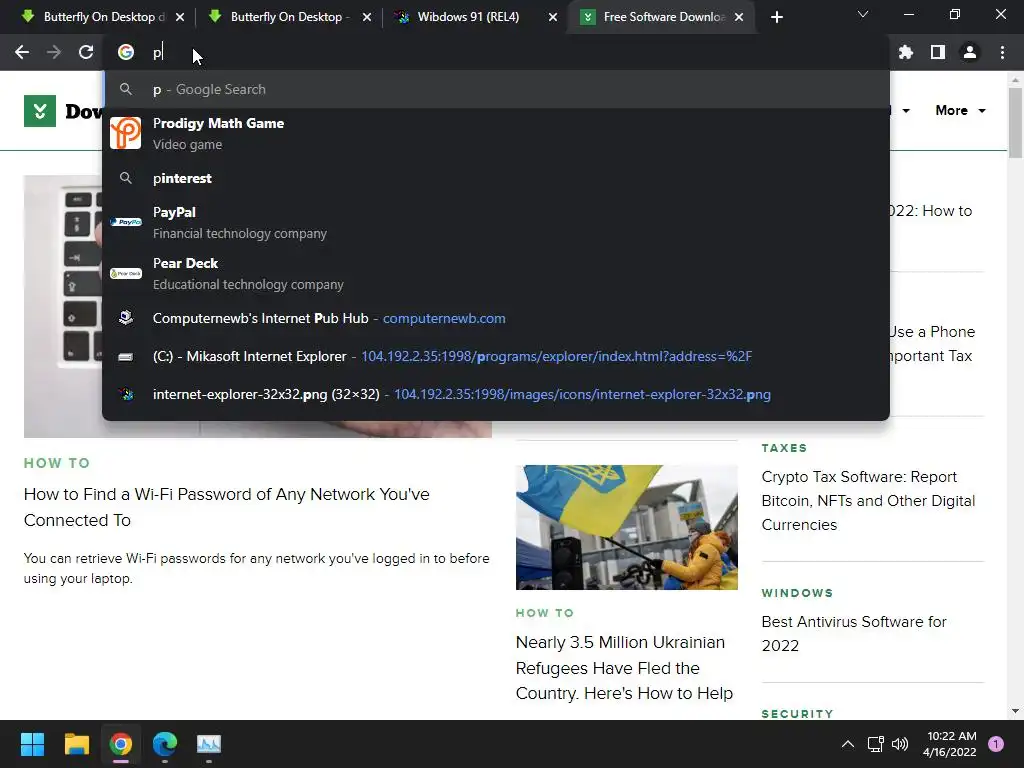1024x768 pixels.
Task: Open the resource monitor taskbar app
Action: (x=209, y=744)
